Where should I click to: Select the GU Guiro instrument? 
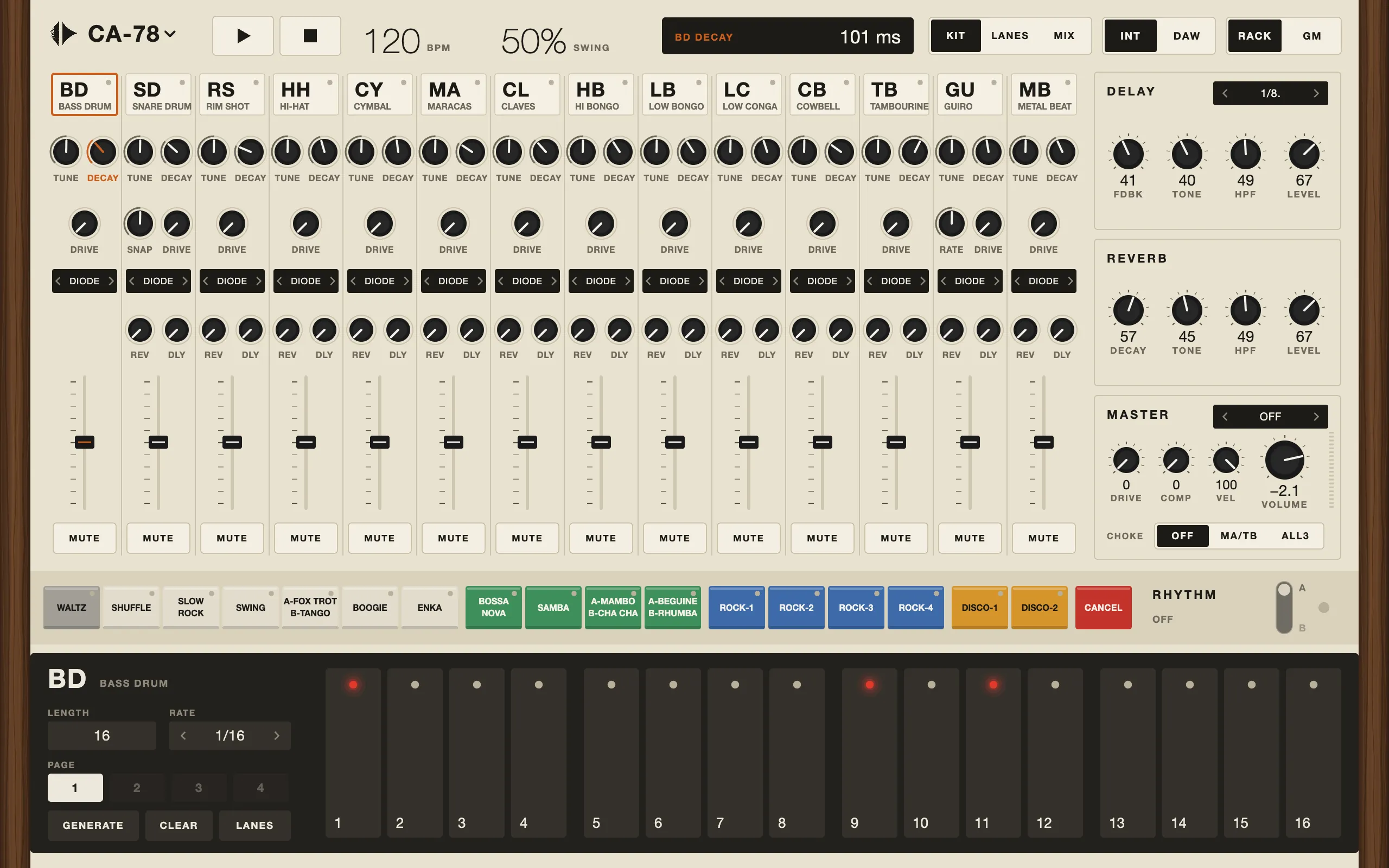pyautogui.click(x=970, y=95)
